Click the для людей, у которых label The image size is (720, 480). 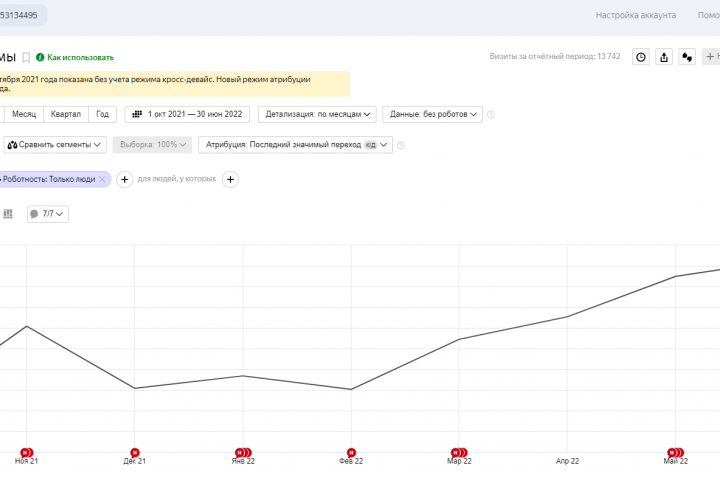pos(177,179)
